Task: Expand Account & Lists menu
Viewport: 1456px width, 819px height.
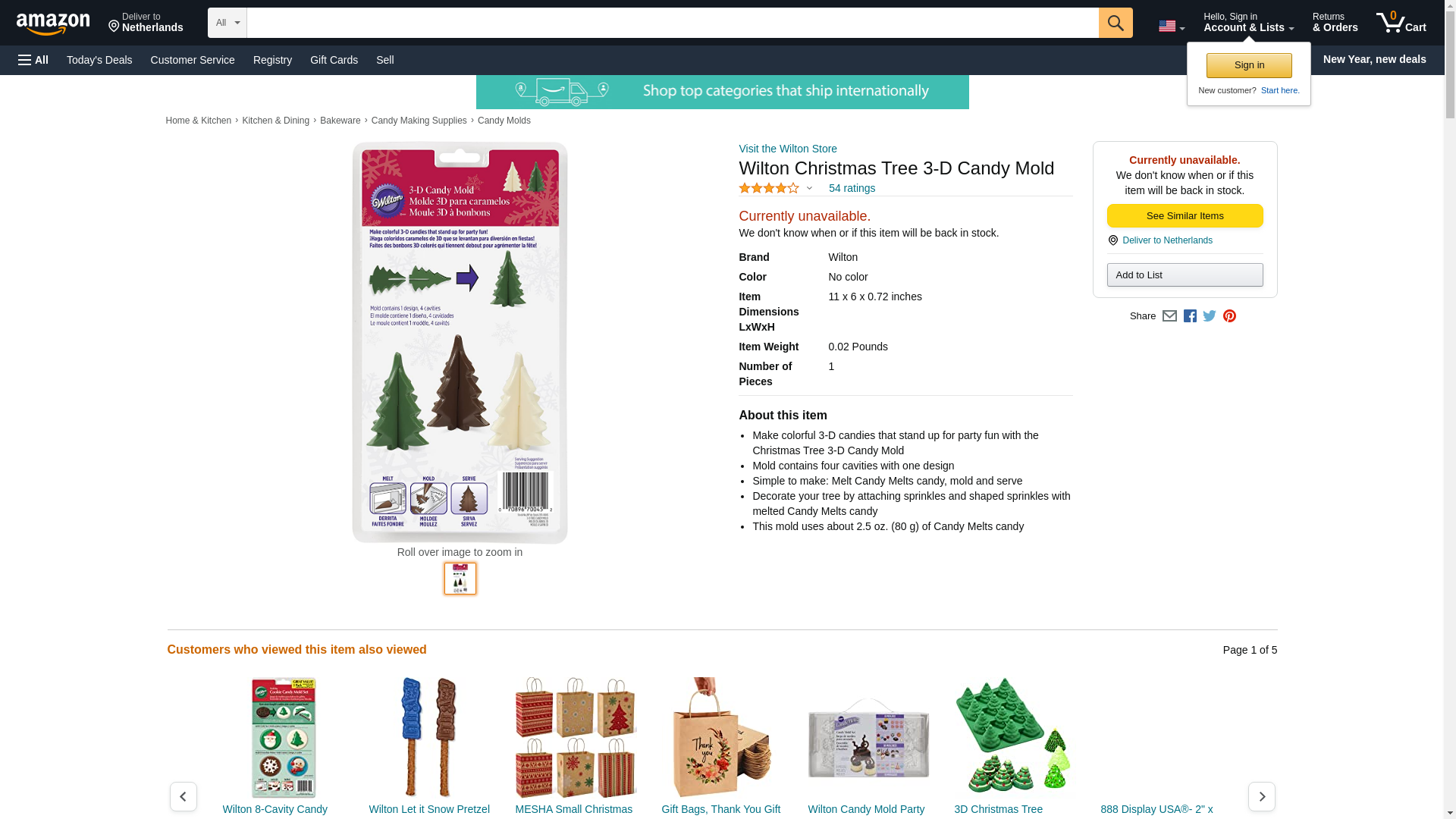Action: (1248, 23)
